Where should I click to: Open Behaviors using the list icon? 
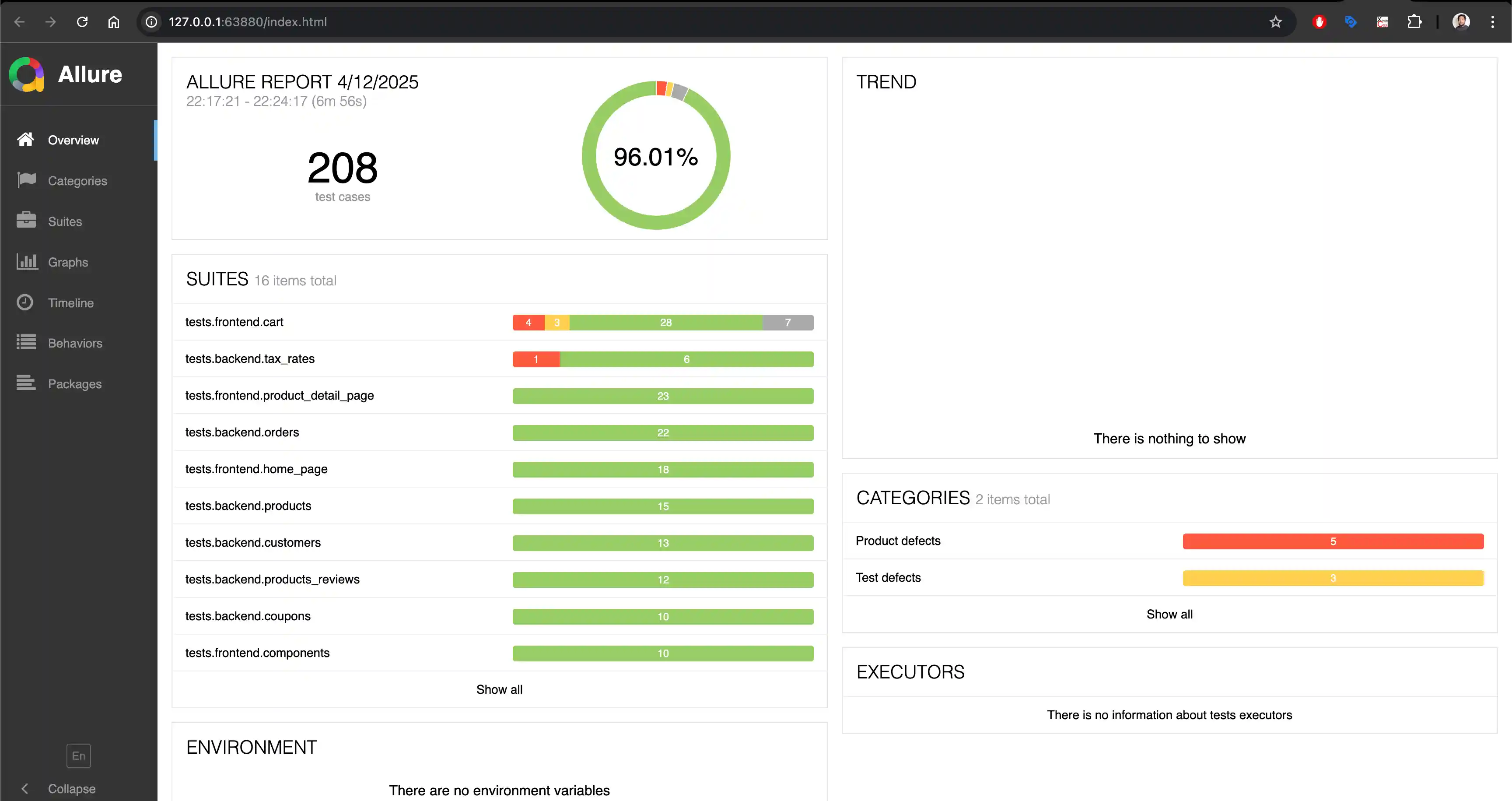(26, 343)
